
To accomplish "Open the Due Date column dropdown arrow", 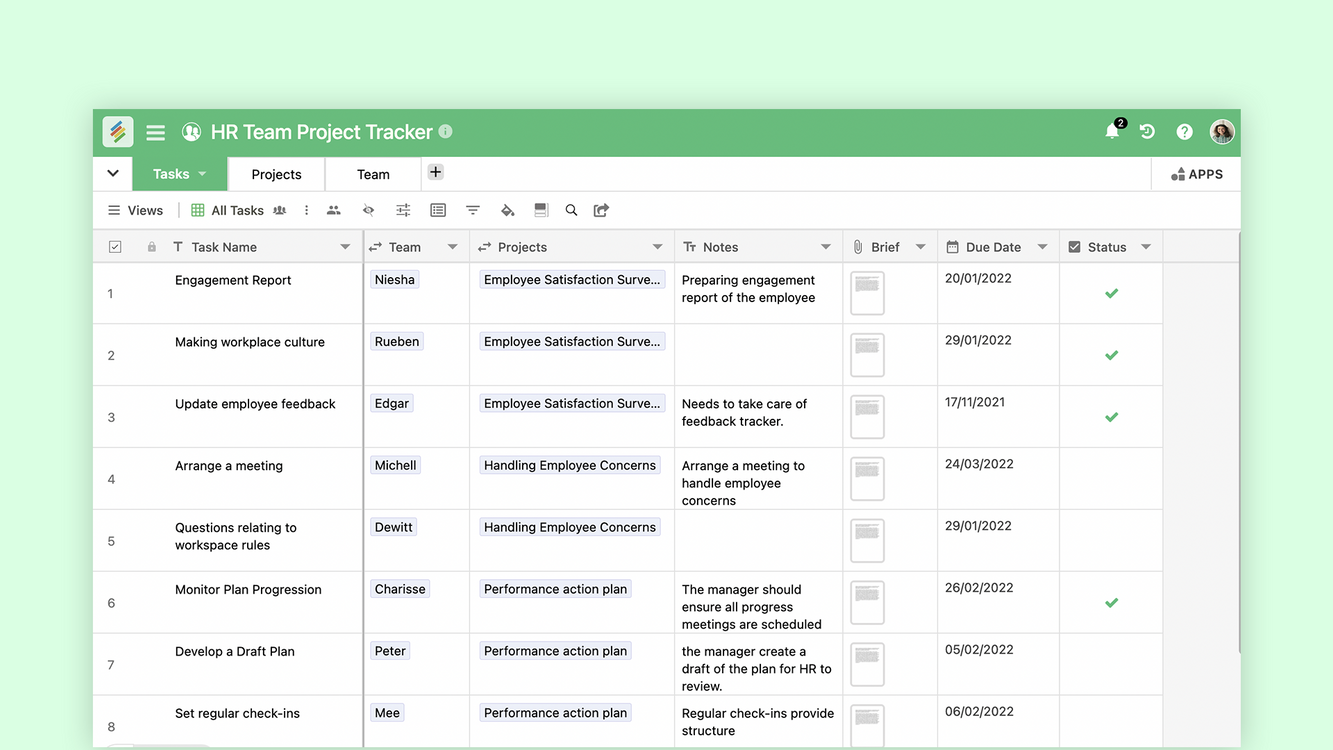I will coord(1042,247).
